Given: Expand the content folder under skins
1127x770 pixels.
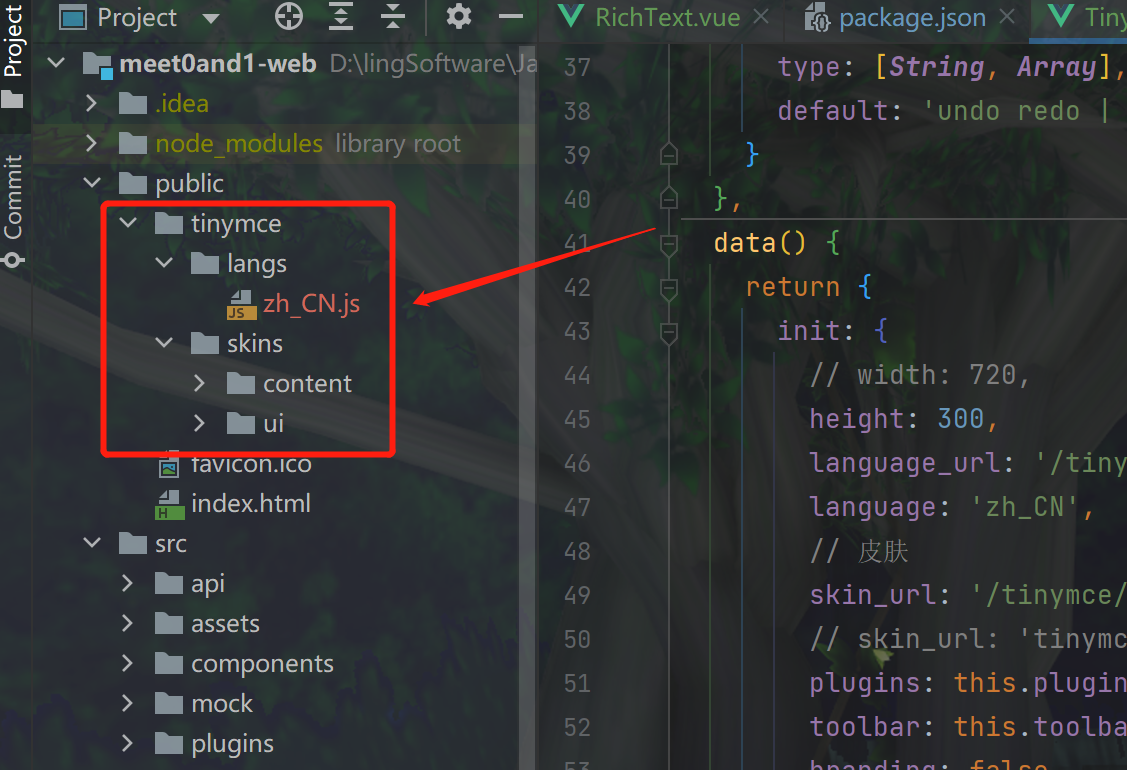Looking at the screenshot, I should point(199,383).
